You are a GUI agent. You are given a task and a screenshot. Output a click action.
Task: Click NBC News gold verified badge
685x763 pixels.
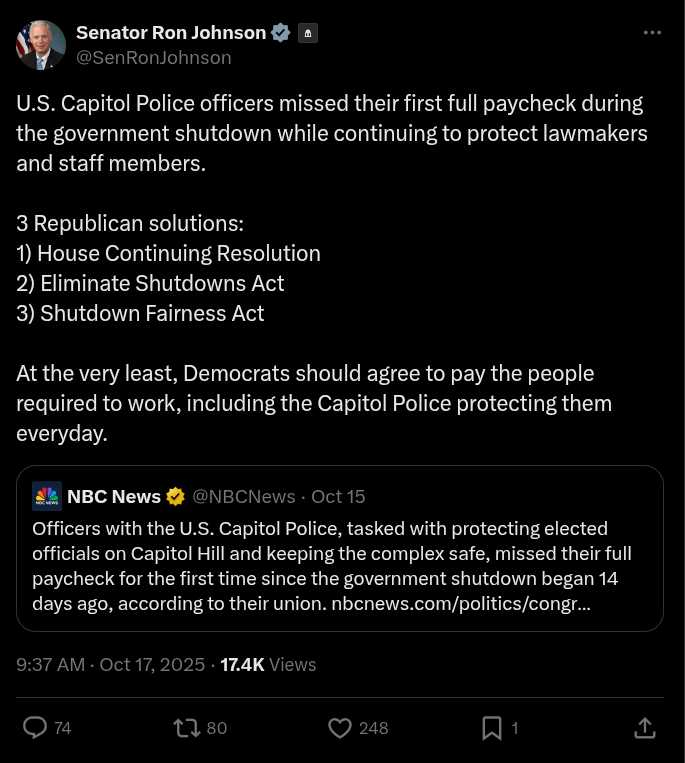click(x=176, y=497)
